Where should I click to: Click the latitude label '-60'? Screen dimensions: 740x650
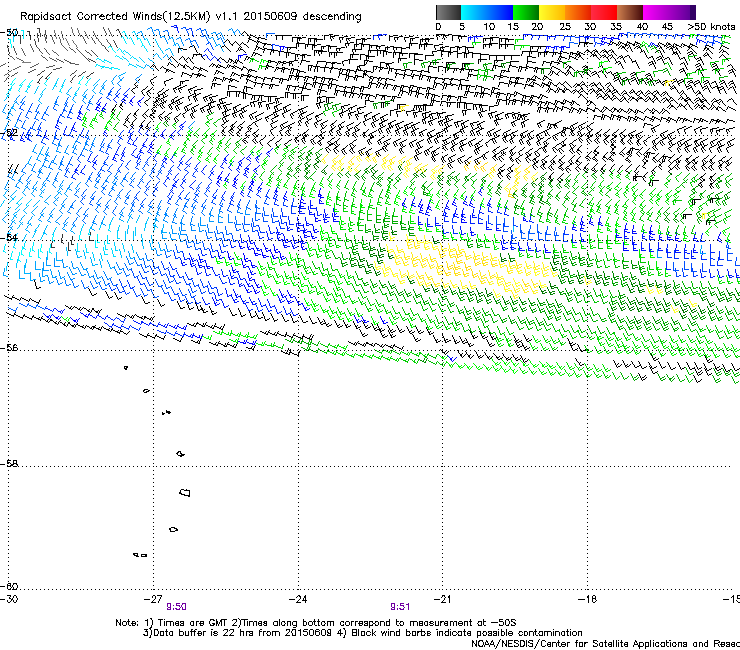tap(9, 586)
